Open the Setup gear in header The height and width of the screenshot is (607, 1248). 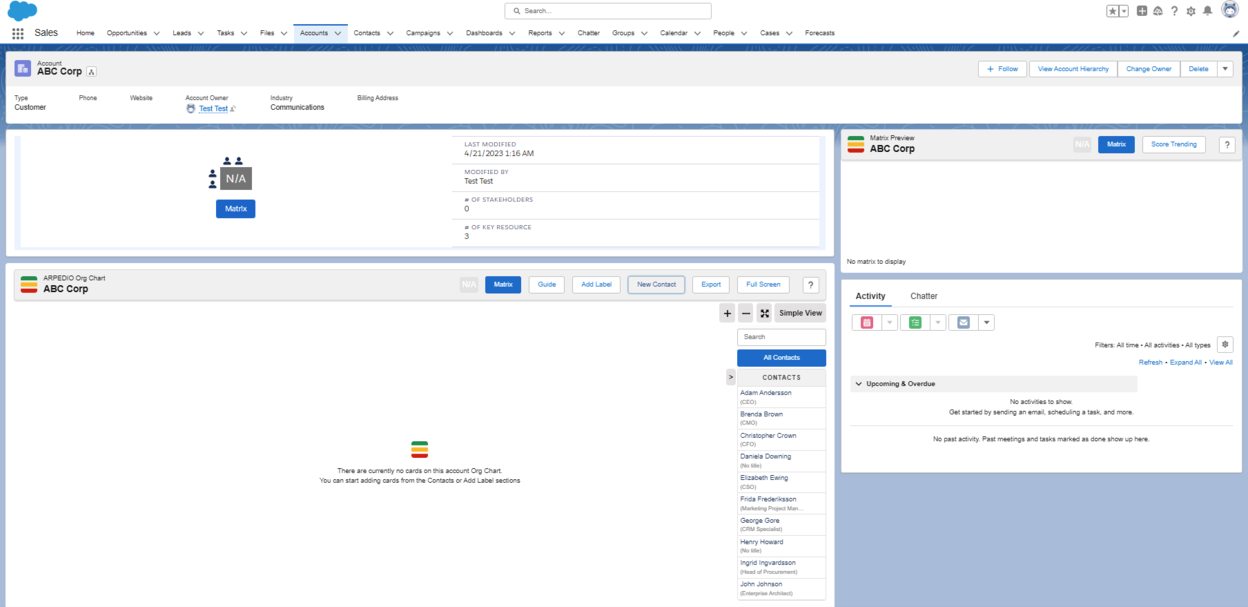pyautogui.click(x=1191, y=11)
